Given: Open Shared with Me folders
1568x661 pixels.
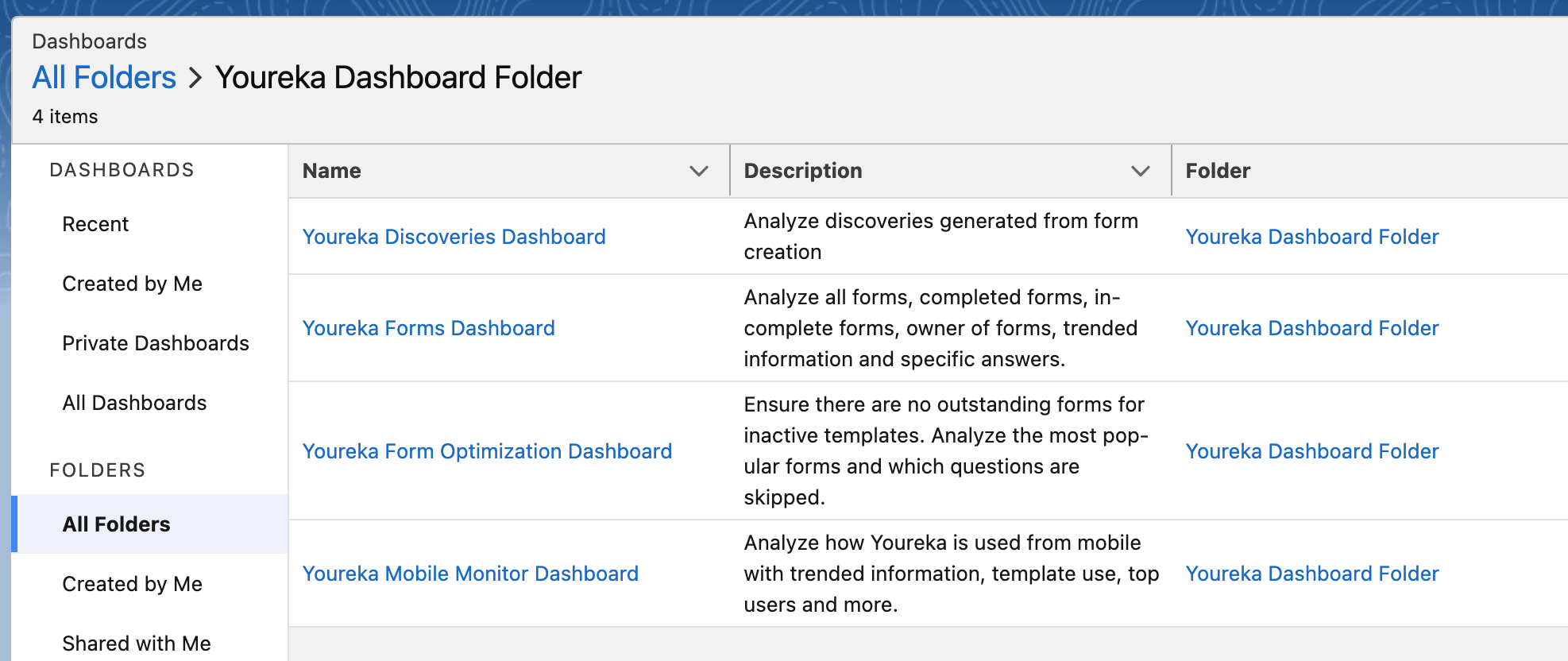Looking at the screenshot, I should [x=137, y=644].
